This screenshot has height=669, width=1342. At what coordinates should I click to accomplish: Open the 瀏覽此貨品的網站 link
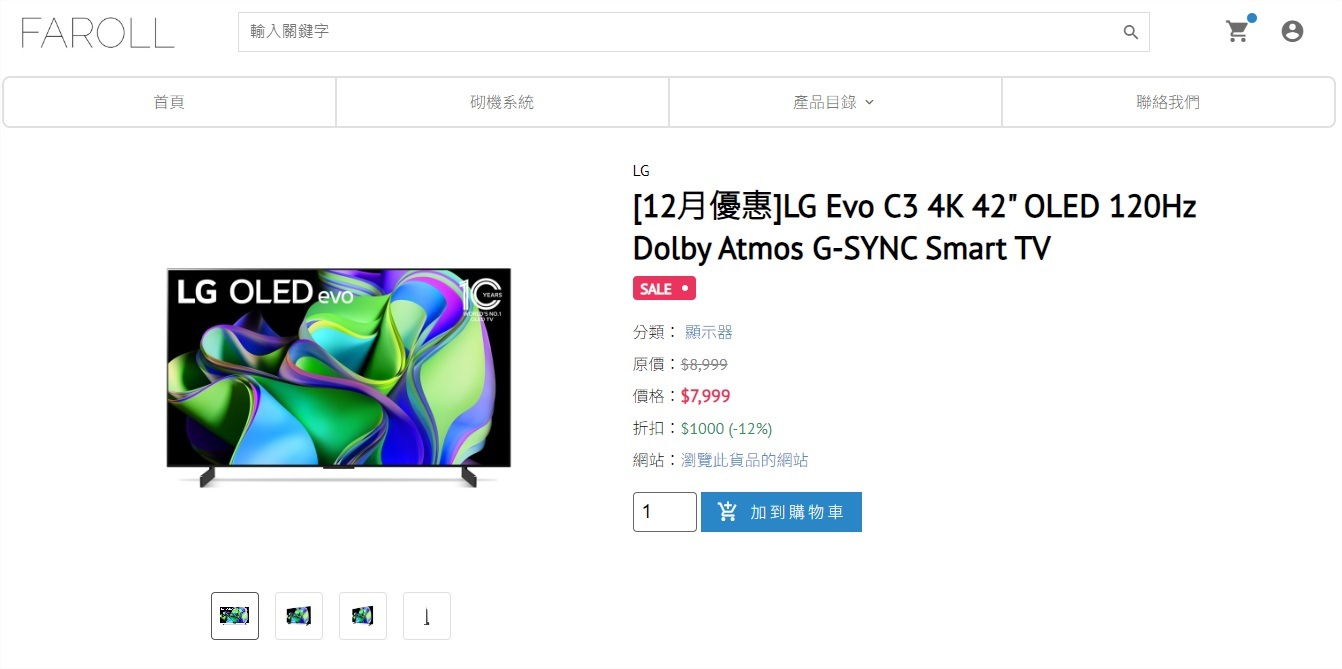(745, 460)
